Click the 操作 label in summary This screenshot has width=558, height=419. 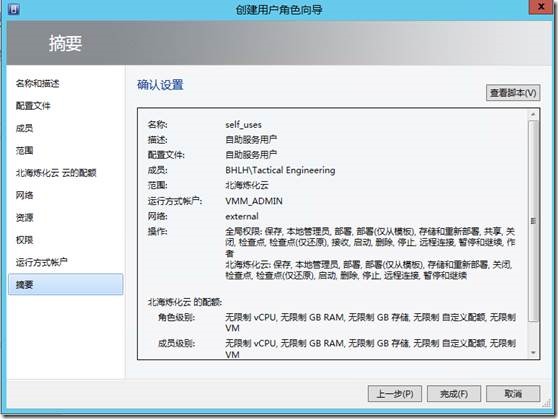coord(157,231)
